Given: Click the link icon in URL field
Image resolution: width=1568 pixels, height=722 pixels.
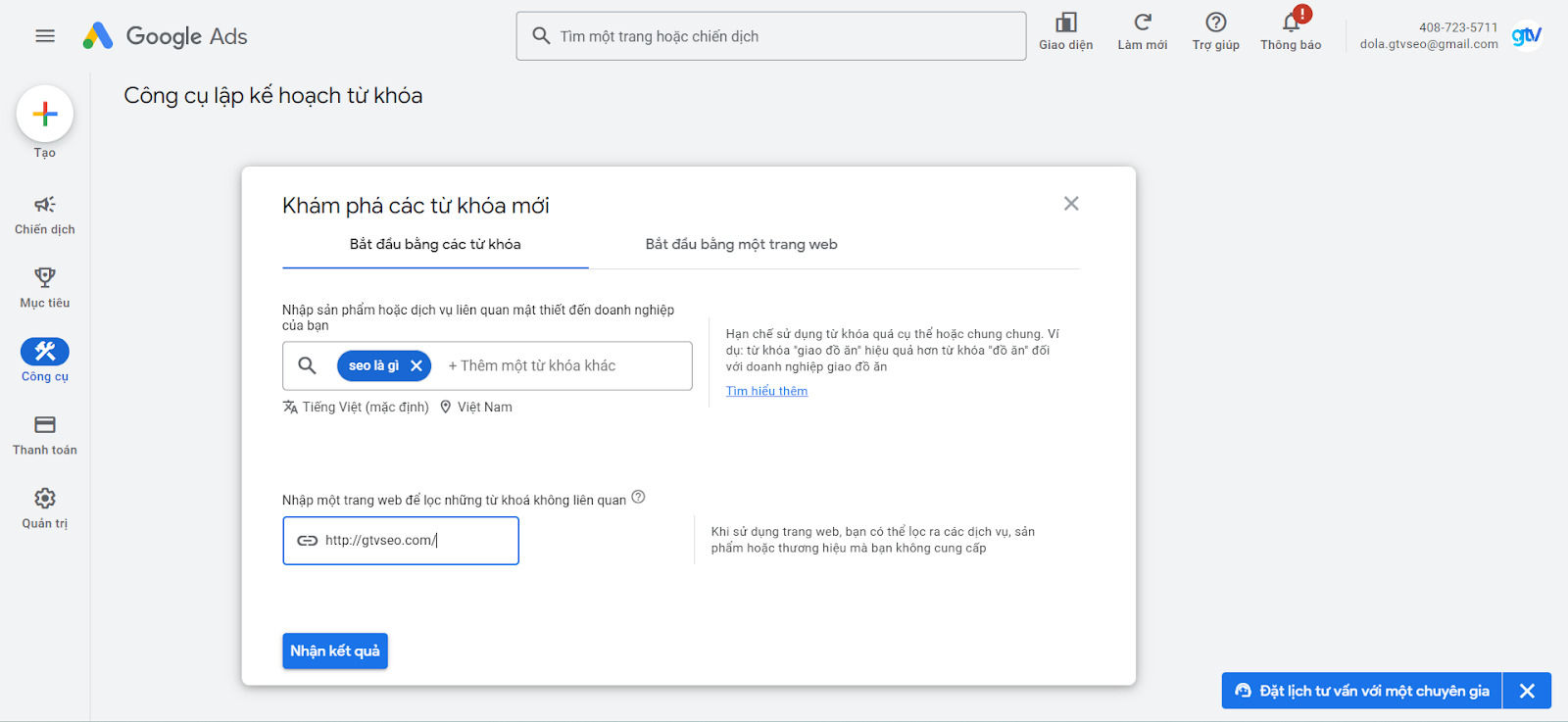Looking at the screenshot, I should click(308, 541).
